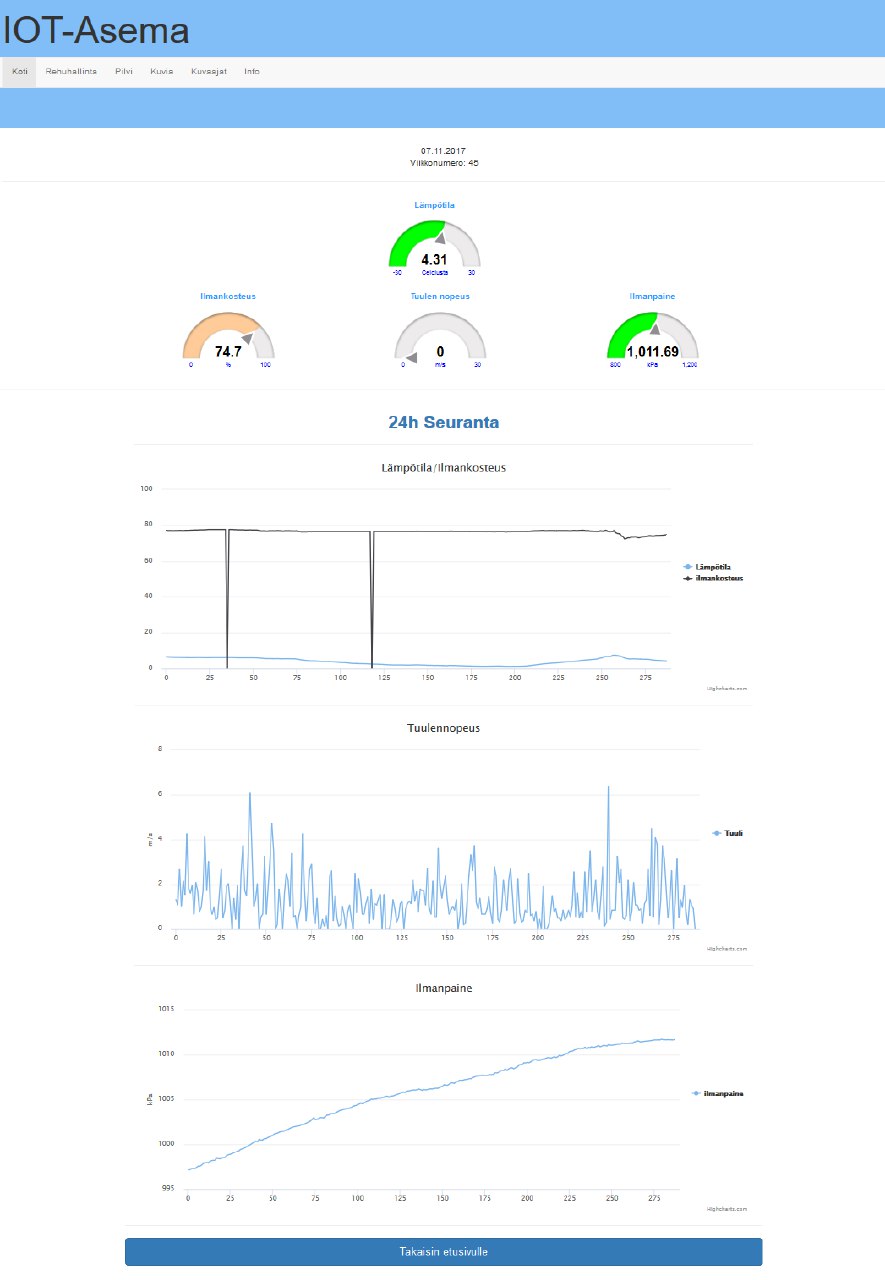Click the Tuulen nopeus wind gauge

(x=440, y=336)
